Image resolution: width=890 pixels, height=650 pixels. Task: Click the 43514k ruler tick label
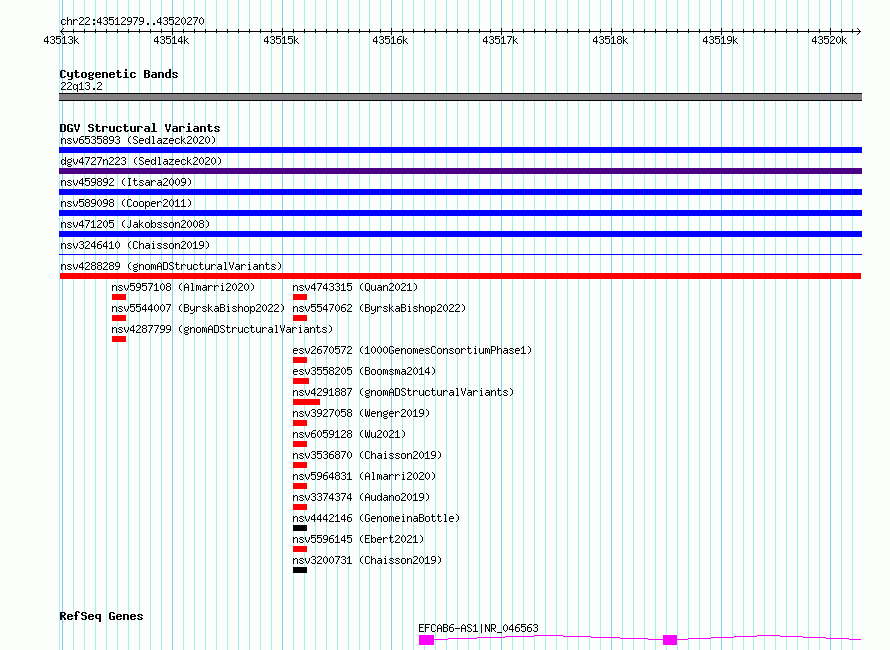coord(171,40)
